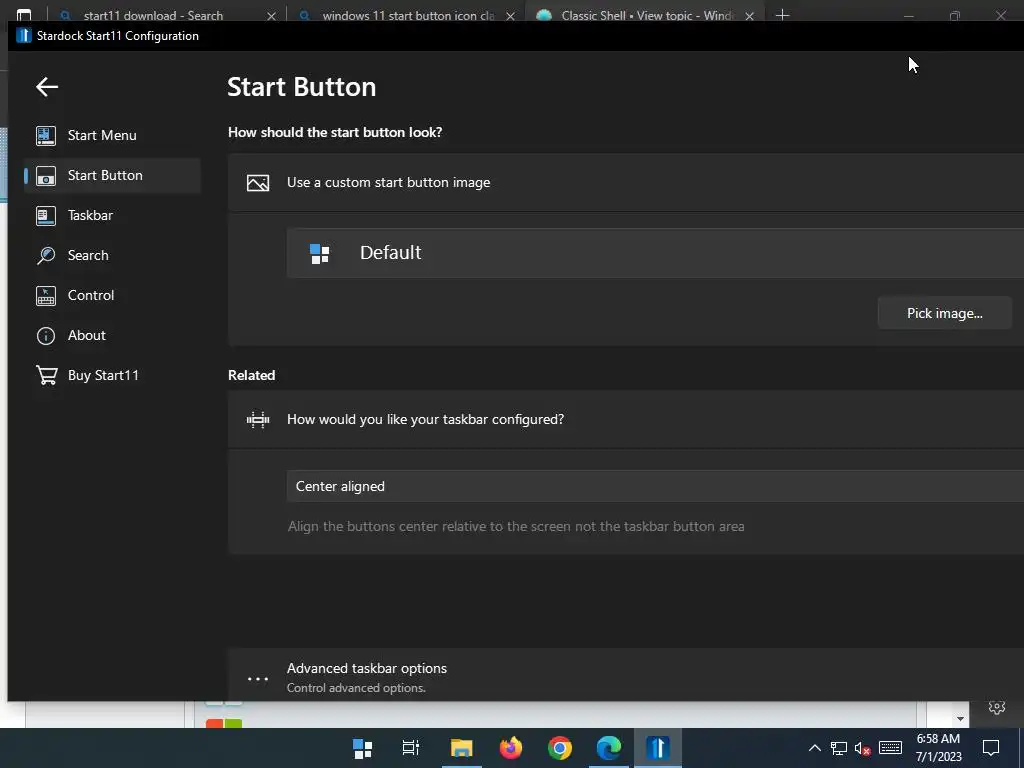The image size is (1024, 768).
Task: Open a new browser tab with plus
Action: 782,15
